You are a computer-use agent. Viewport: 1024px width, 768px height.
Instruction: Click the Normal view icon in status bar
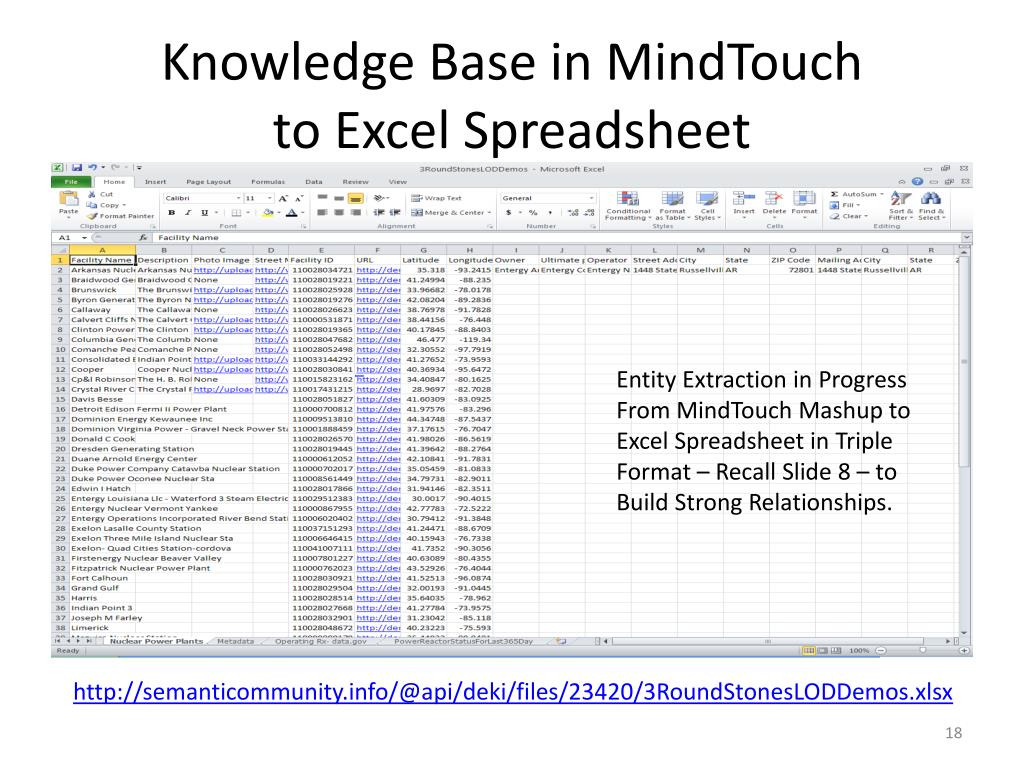pyautogui.click(x=808, y=650)
